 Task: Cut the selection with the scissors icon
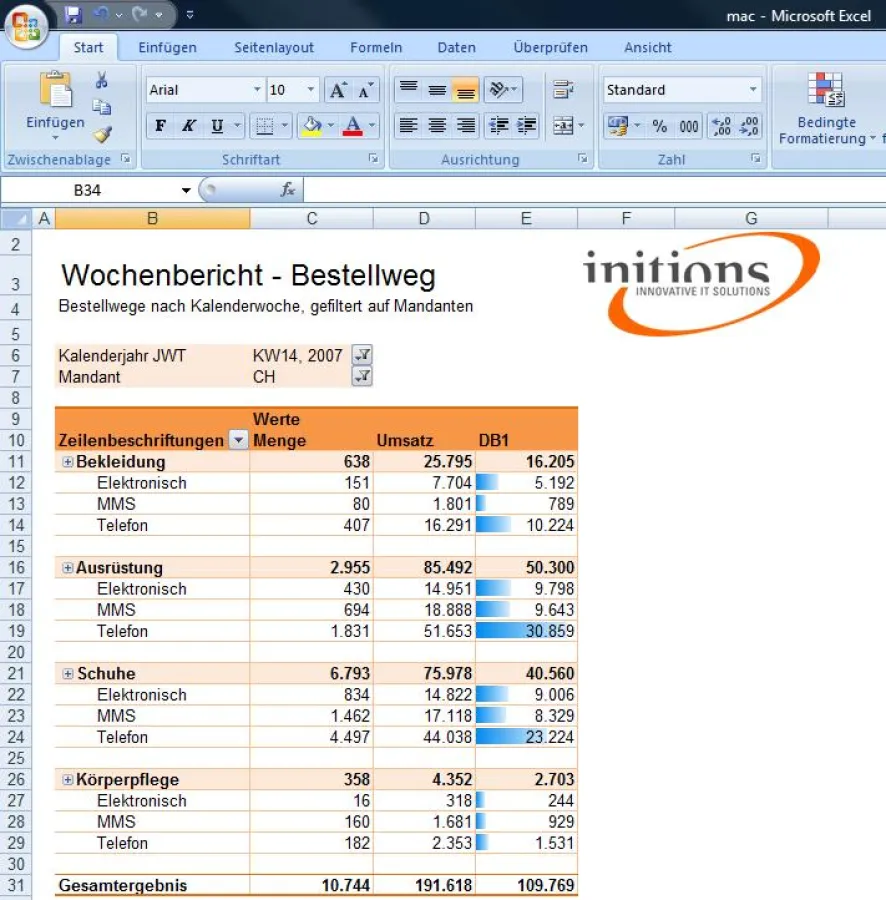pos(102,79)
